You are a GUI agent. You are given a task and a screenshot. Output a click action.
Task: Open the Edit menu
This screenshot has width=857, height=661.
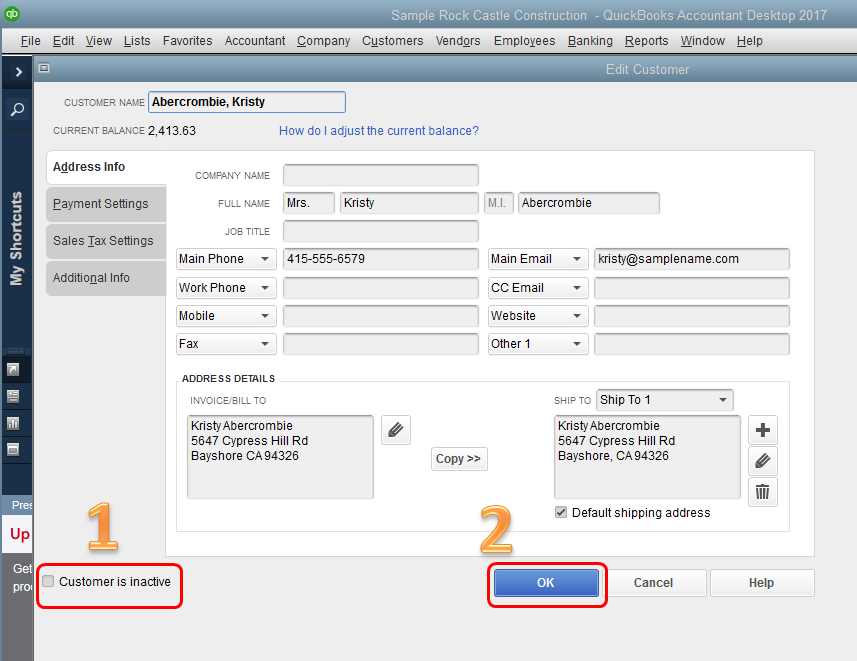click(x=63, y=41)
